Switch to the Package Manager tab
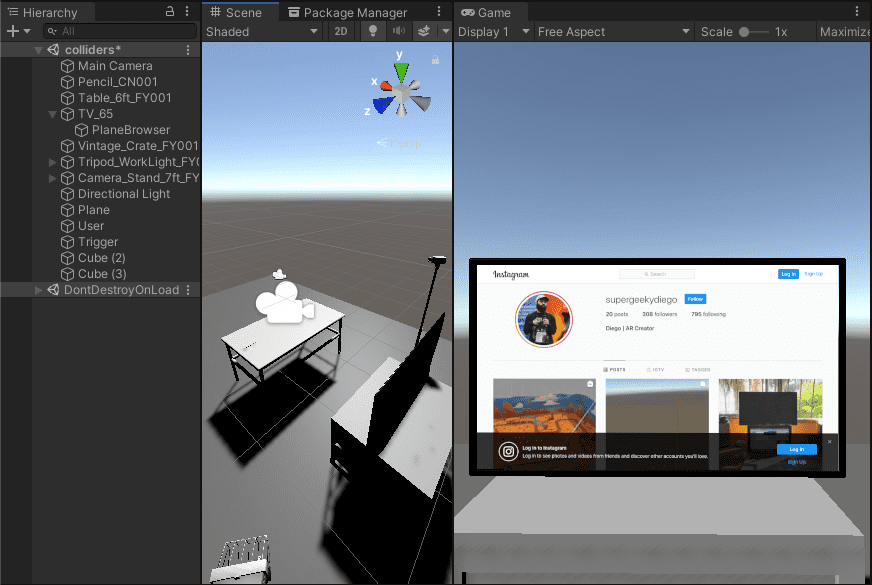The height and width of the screenshot is (585, 872). click(346, 12)
